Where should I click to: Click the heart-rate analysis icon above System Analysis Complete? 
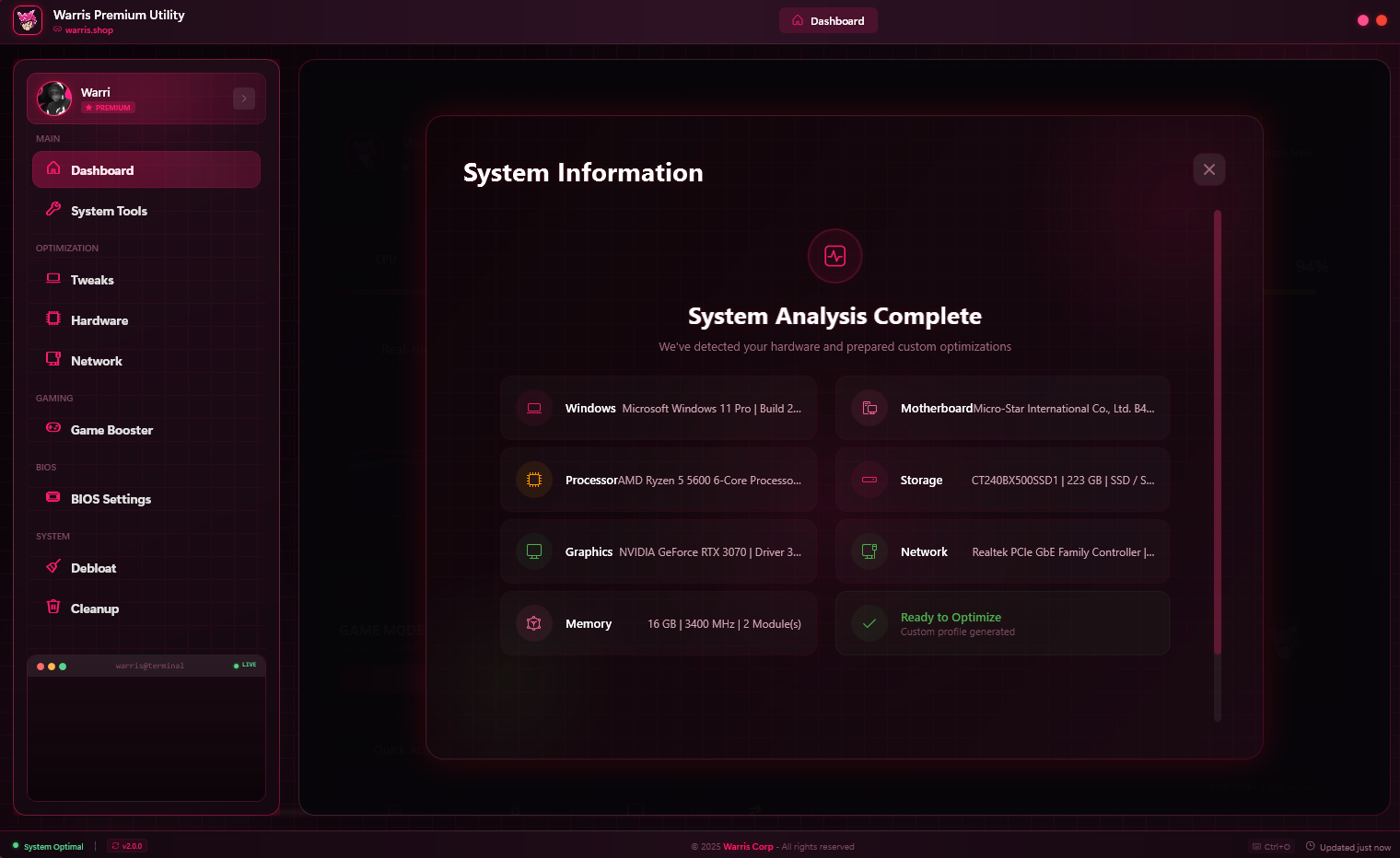834,256
